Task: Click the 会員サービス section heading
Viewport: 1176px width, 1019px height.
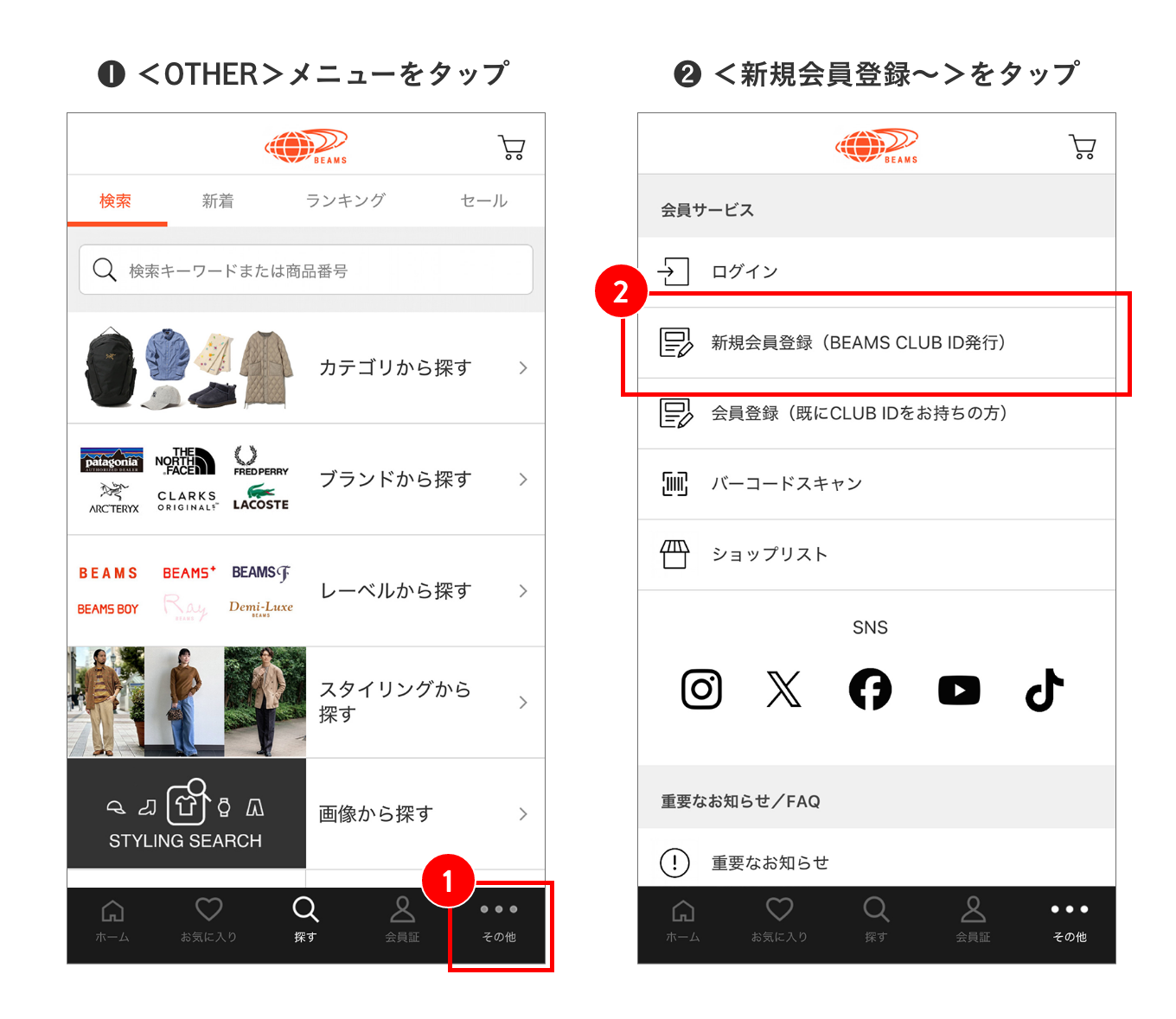Action: (x=707, y=210)
